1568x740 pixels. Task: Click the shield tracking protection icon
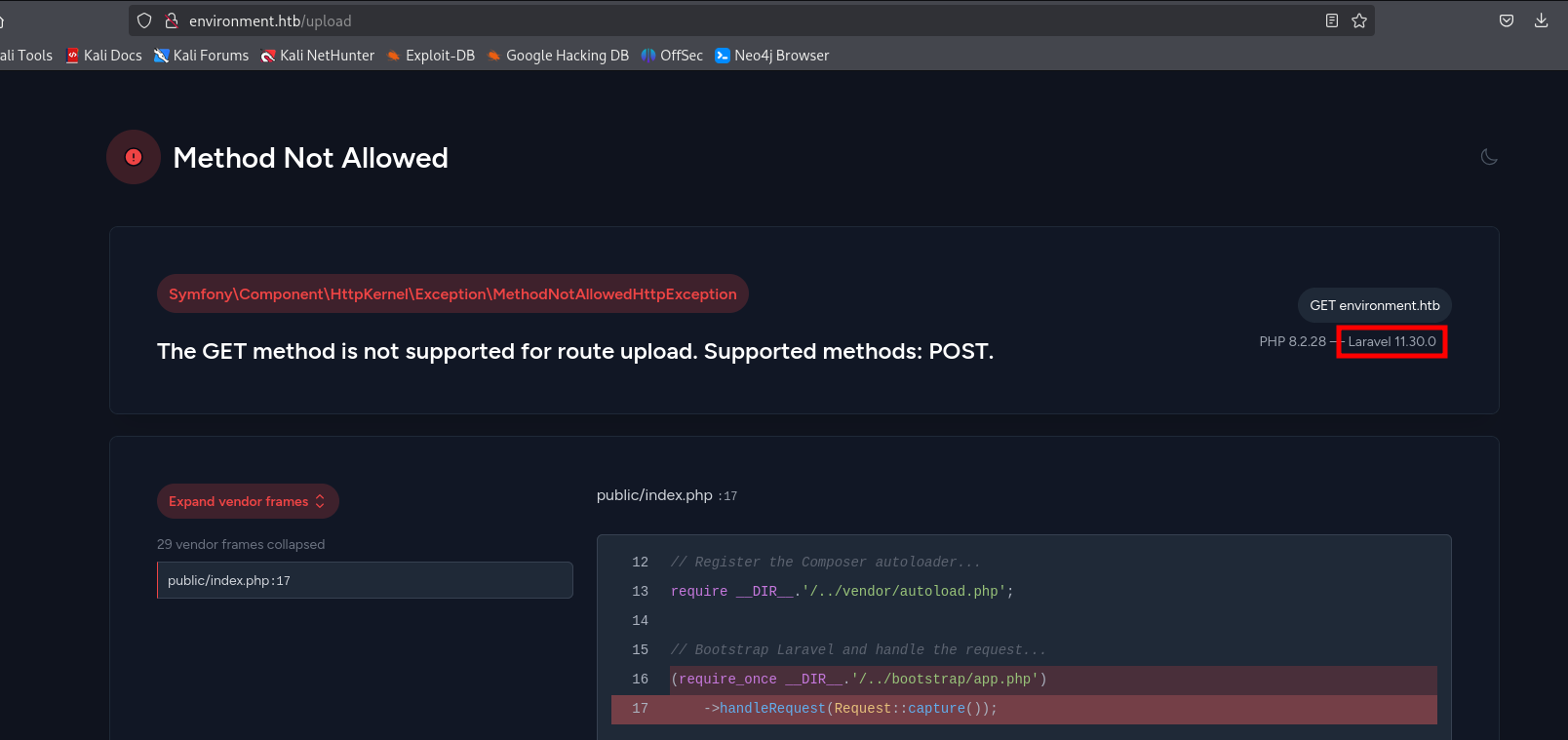pos(144,20)
